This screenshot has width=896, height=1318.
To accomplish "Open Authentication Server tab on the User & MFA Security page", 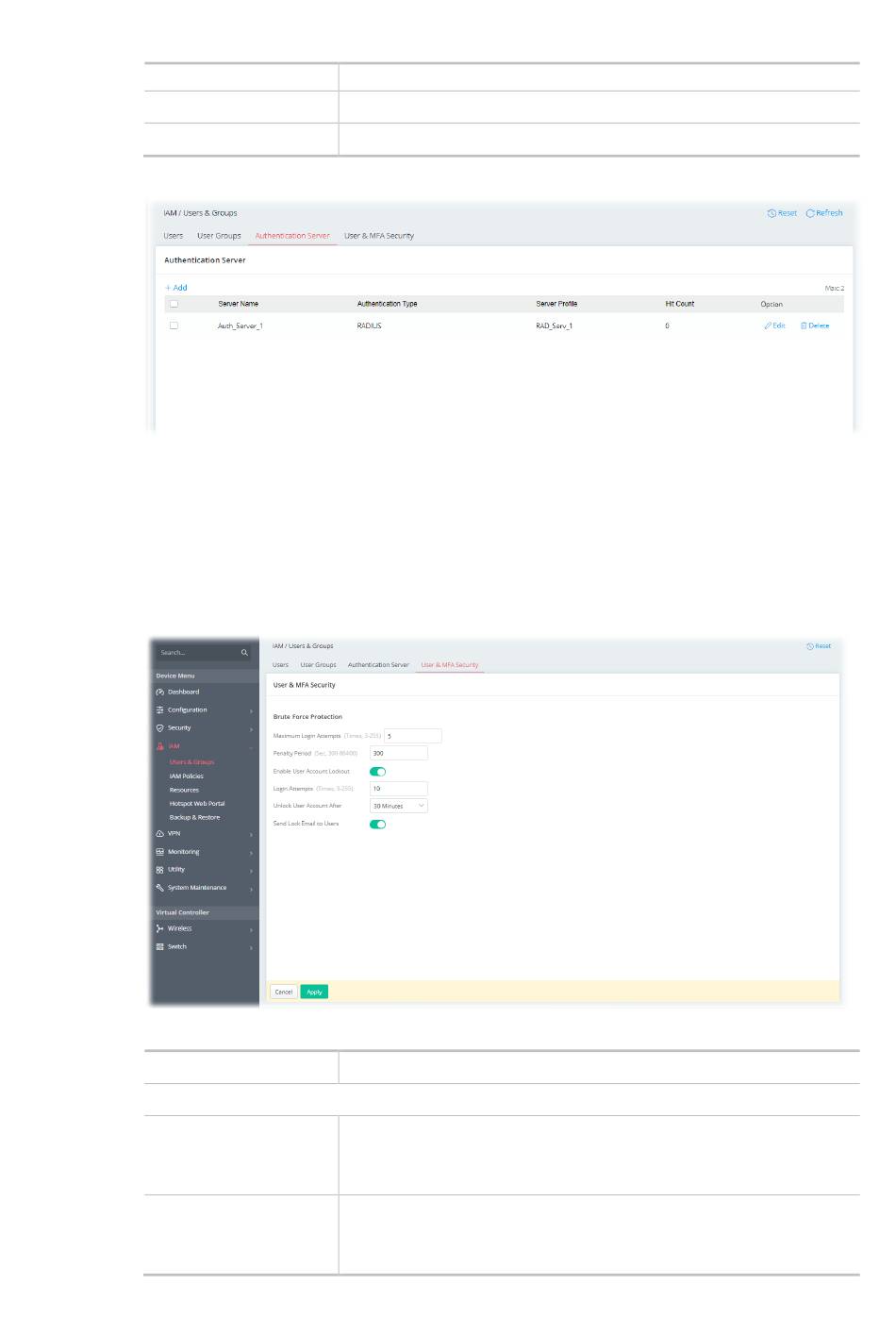I will point(378,665).
